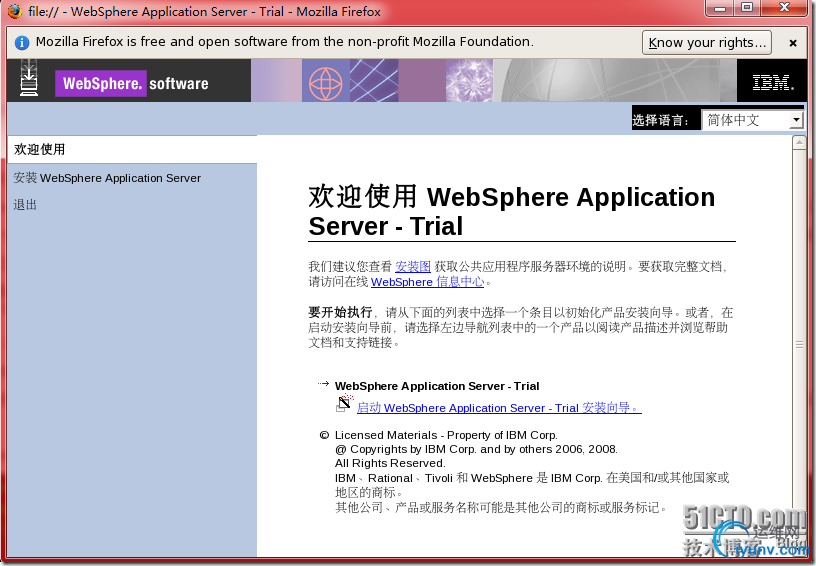Image resolution: width=816 pixels, height=566 pixels.
Task: Minimize the Firefox window
Action: [720, 8]
